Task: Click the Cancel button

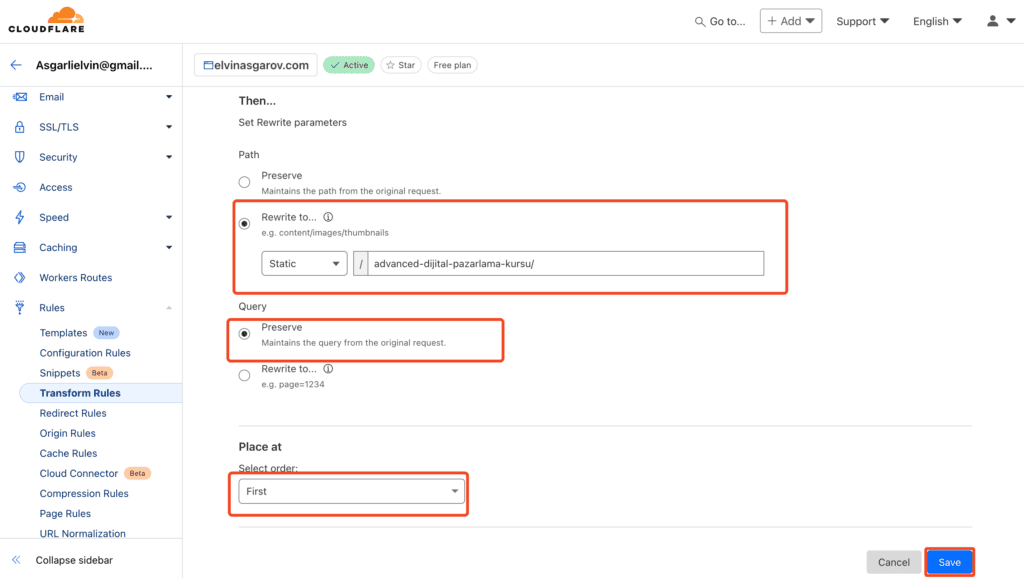Action: tap(893, 562)
